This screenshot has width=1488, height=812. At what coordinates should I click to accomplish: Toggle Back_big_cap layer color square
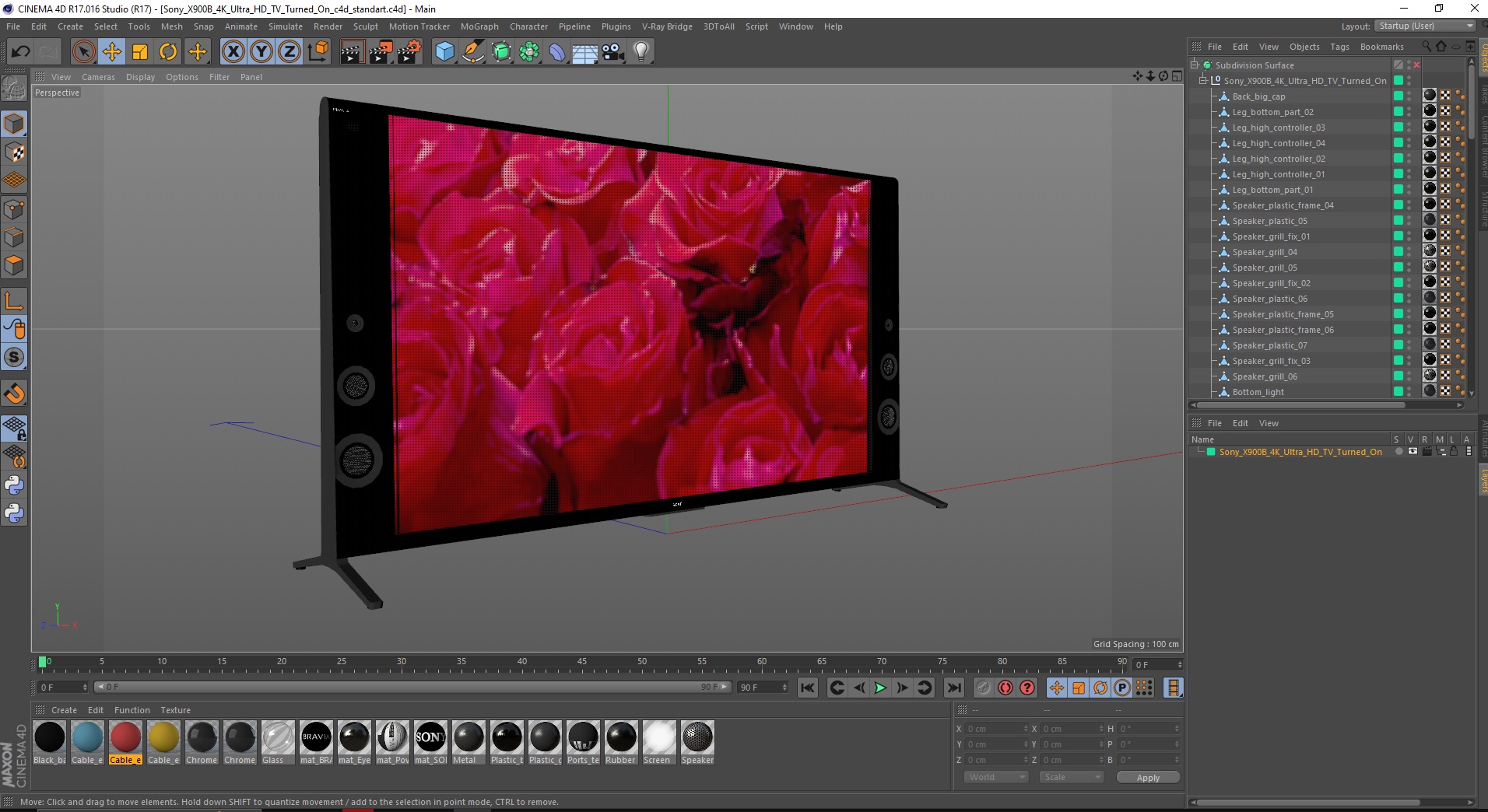pyautogui.click(x=1398, y=96)
